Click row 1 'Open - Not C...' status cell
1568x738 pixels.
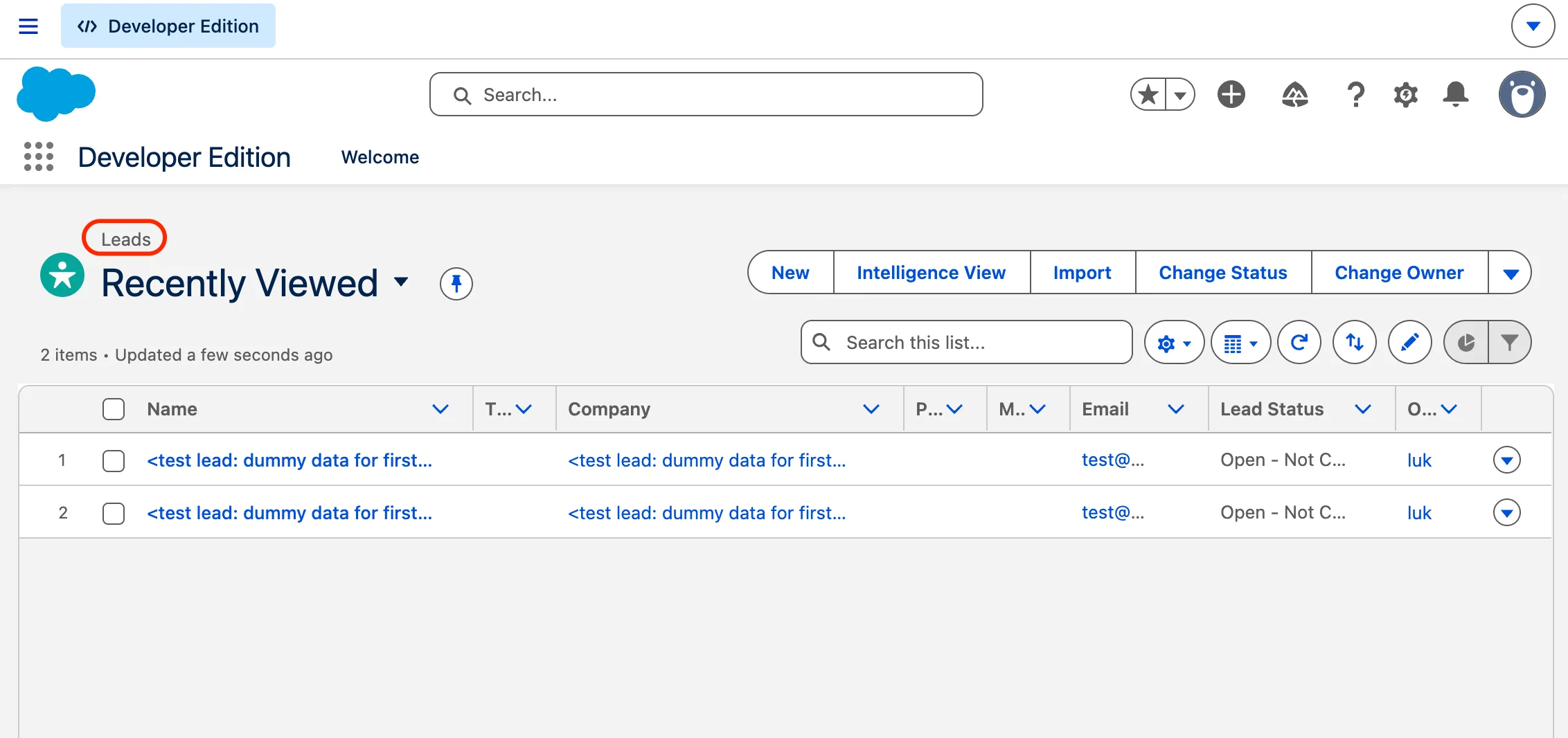(1283, 460)
